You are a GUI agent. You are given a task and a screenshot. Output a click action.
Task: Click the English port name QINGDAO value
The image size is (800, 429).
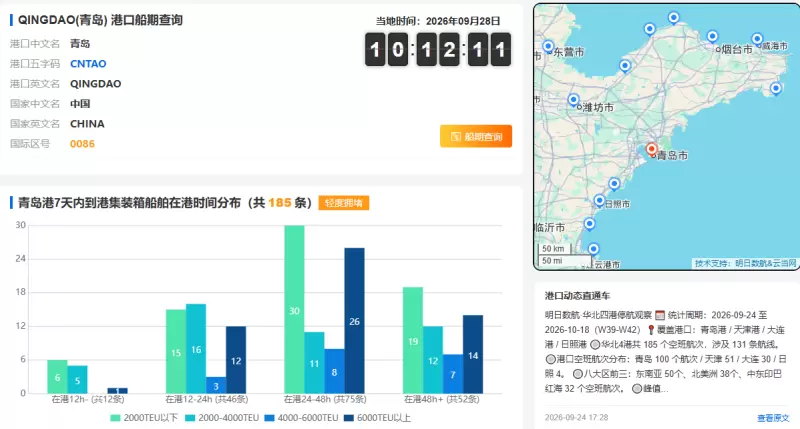95,84
